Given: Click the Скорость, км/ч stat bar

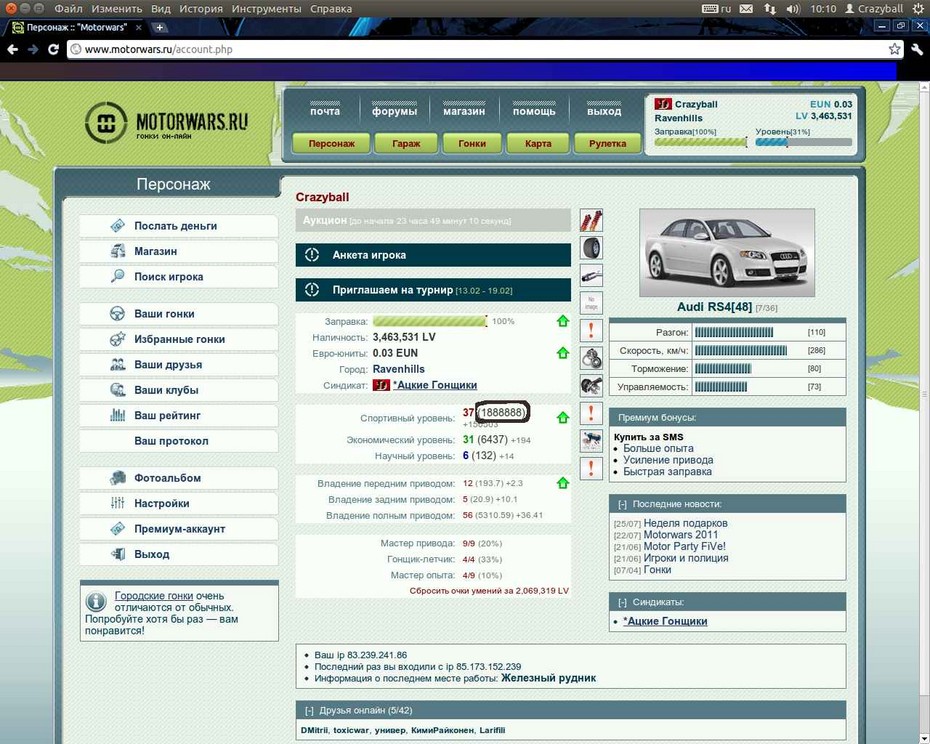Looking at the screenshot, I should (x=741, y=351).
